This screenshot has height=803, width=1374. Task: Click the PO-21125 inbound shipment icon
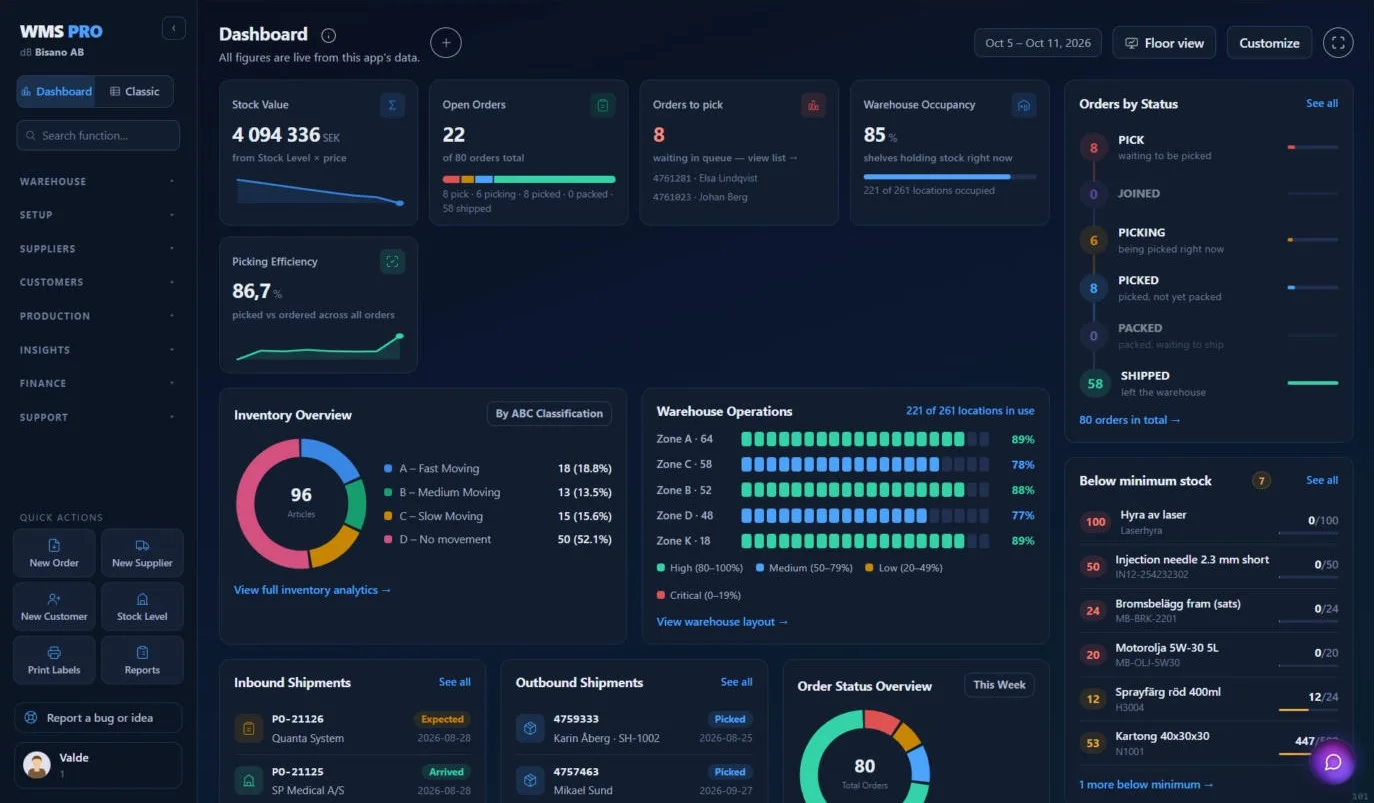pyautogui.click(x=248, y=780)
